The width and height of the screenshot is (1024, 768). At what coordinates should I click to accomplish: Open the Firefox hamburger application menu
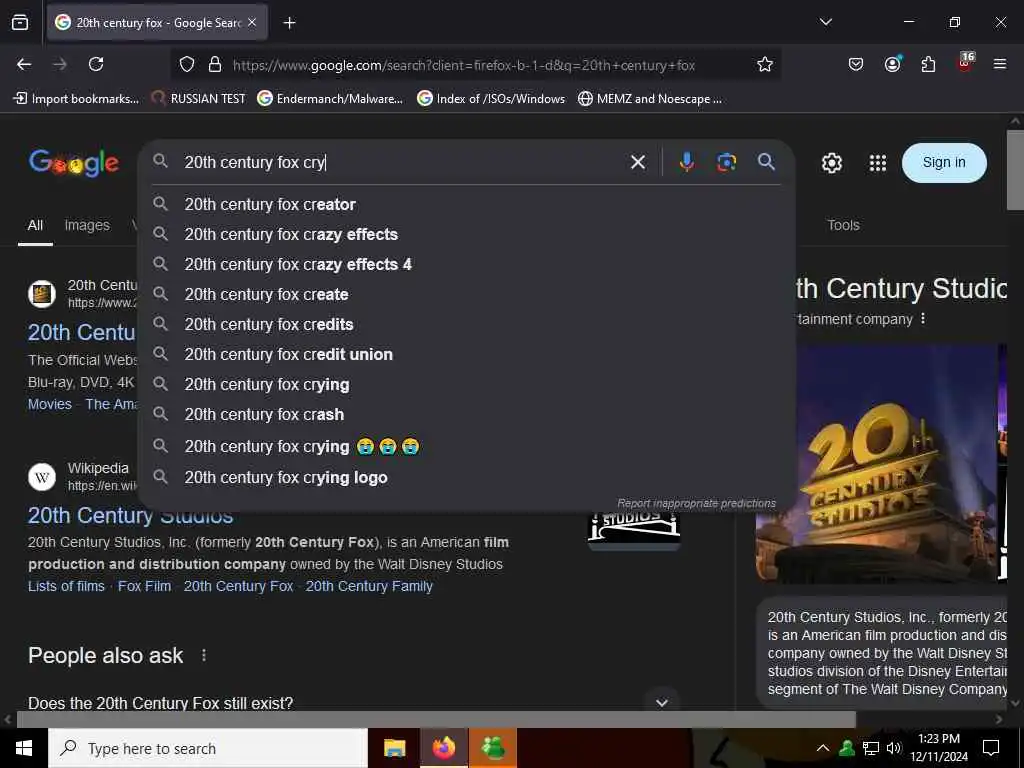1000,64
